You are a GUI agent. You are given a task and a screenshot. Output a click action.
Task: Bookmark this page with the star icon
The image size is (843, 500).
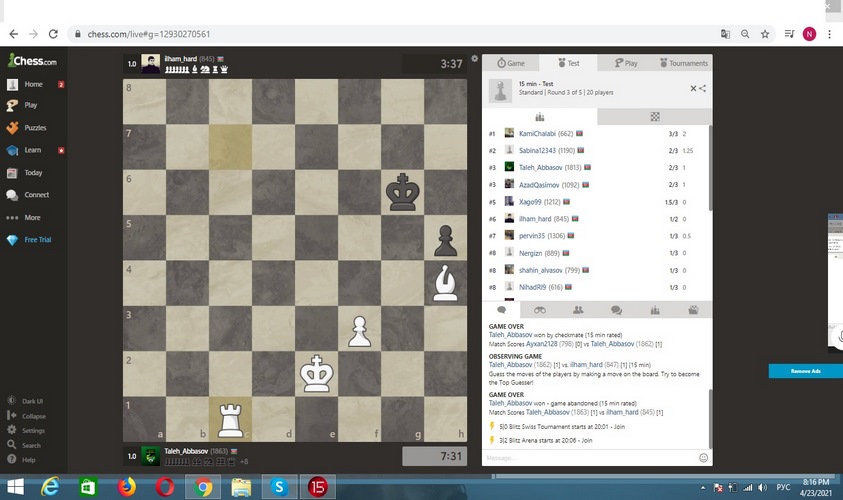(x=765, y=33)
